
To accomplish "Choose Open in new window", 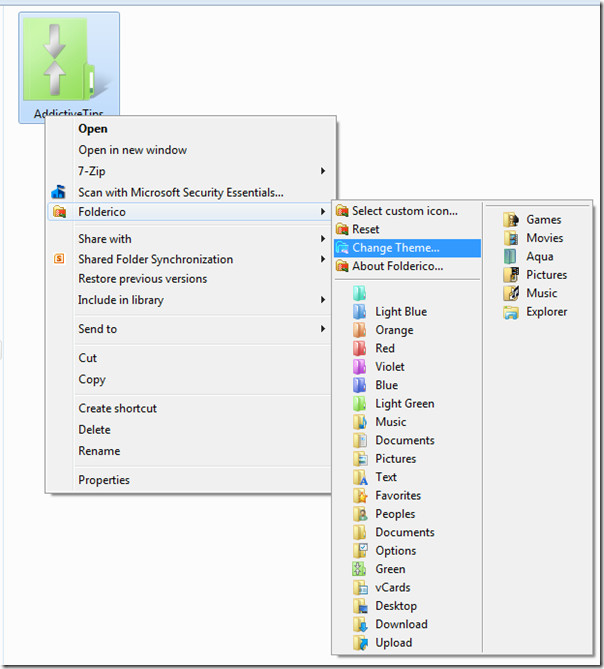I will pyautogui.click(x=133, y=150).
